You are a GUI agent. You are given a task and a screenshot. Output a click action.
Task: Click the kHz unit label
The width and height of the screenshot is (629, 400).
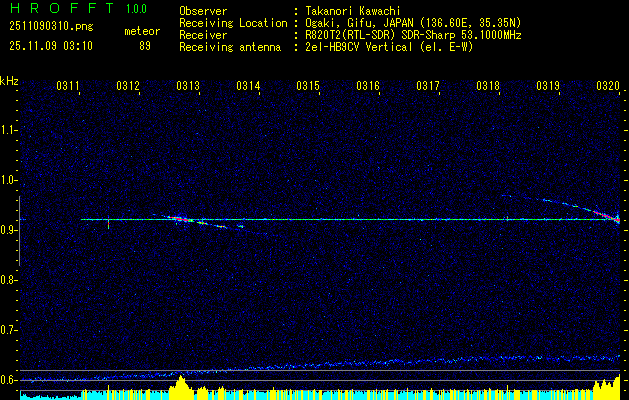(10, 81)
